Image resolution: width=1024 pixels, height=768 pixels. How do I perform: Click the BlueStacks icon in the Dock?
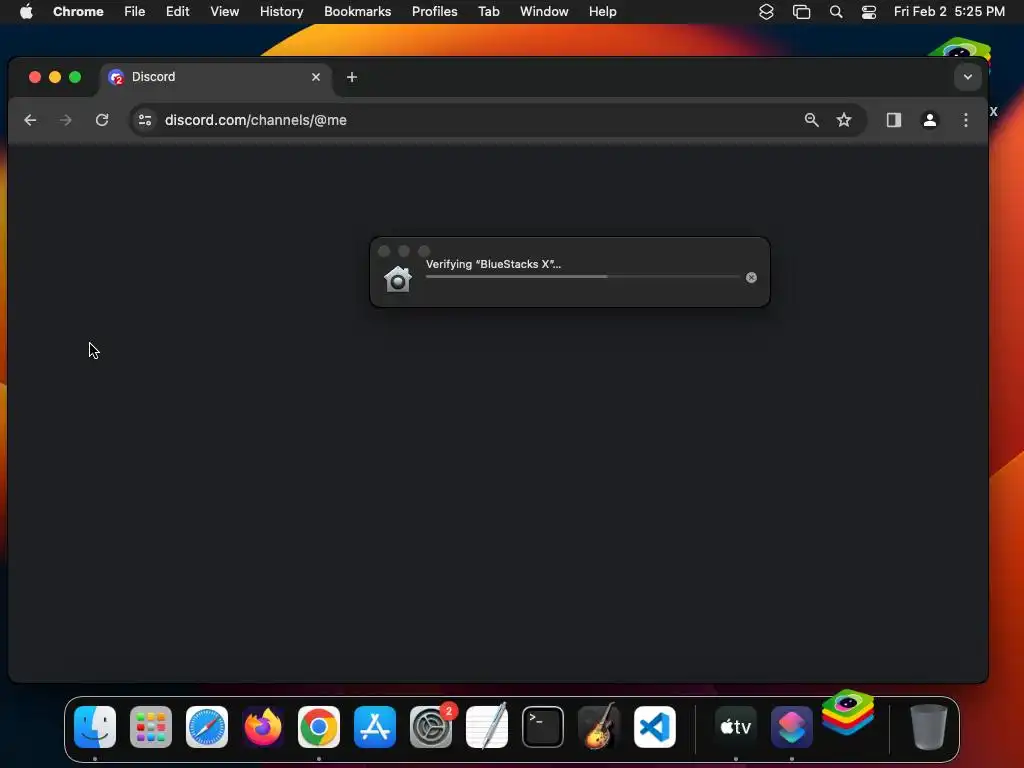(x=848, y=712)
